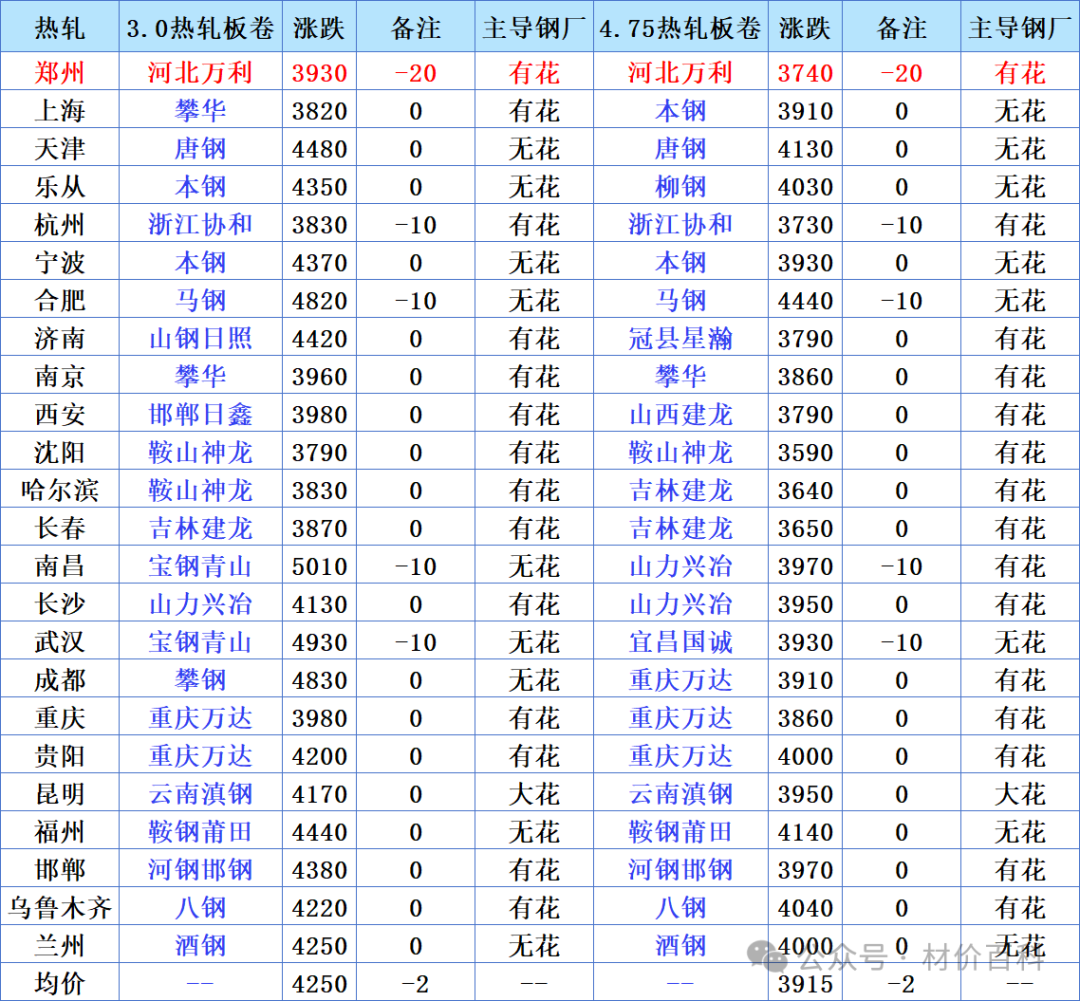This screenshot has height=1001, width=1080.
Task: Click price 4040 in the 乌鲁木齐 row
Action: pos(805,907)
